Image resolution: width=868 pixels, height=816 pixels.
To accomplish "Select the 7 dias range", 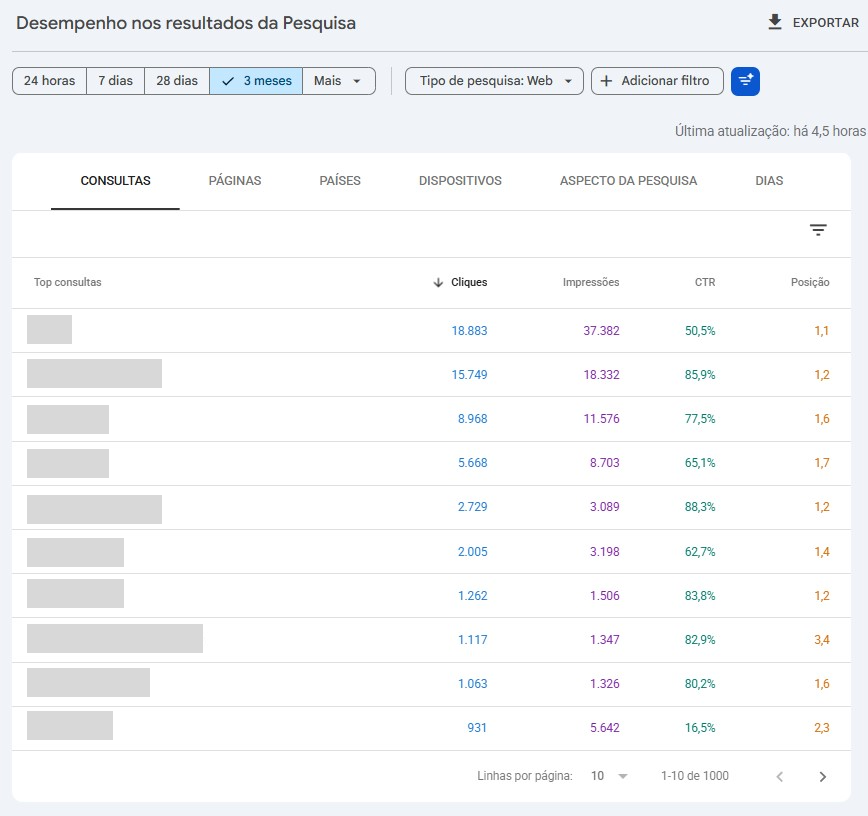I will [x=115, y=81].
